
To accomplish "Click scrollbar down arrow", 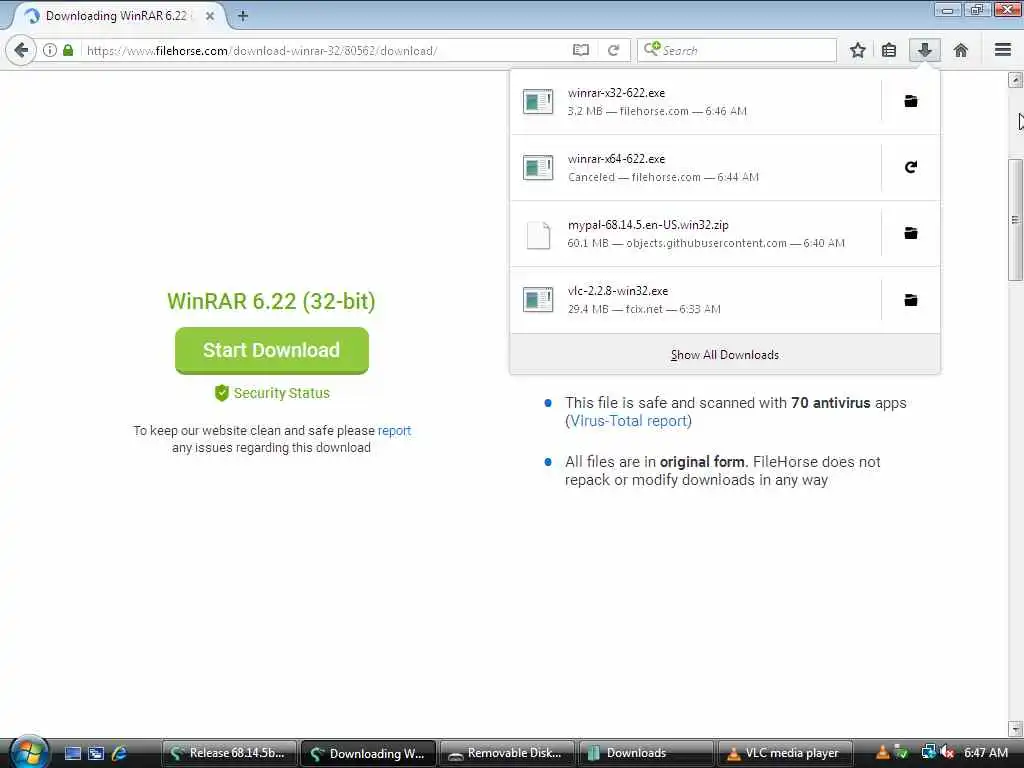I will (1015, 728).
